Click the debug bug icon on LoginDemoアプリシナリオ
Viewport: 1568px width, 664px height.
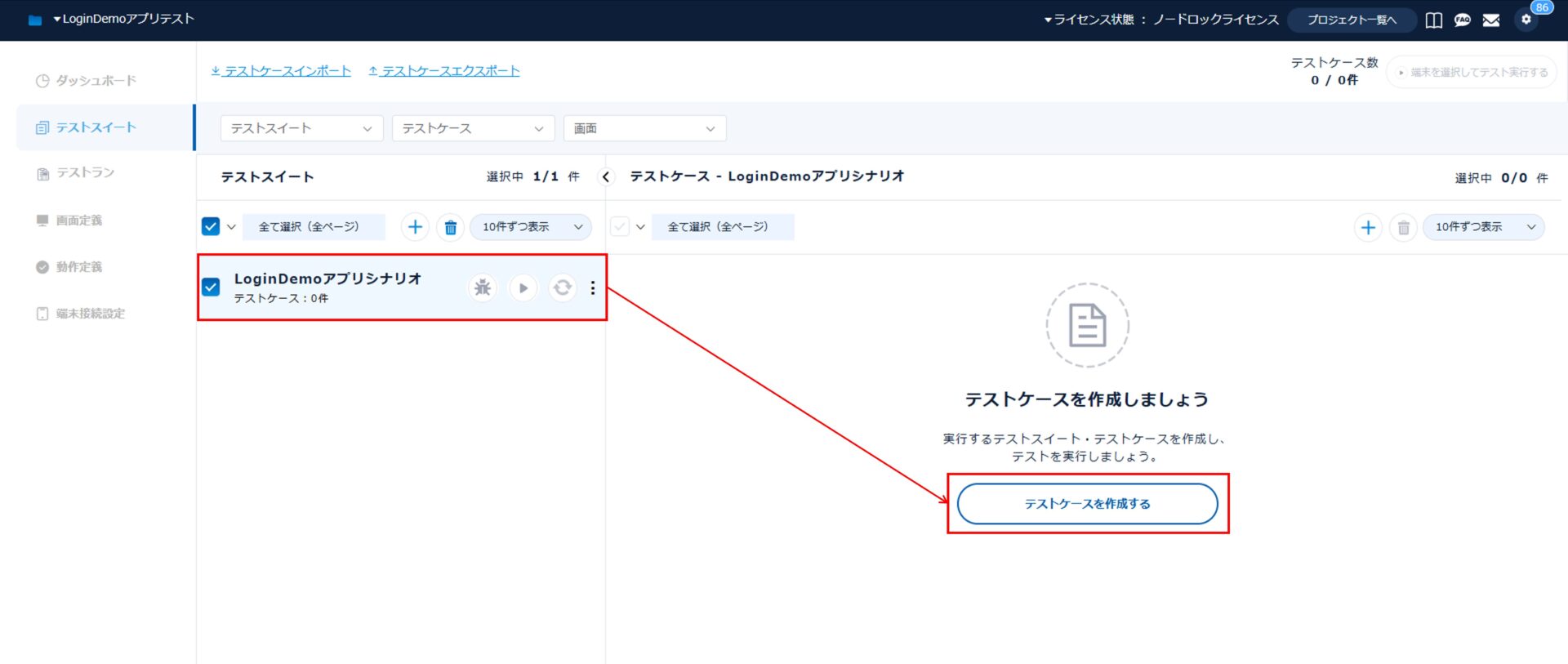tap(483, 287)
